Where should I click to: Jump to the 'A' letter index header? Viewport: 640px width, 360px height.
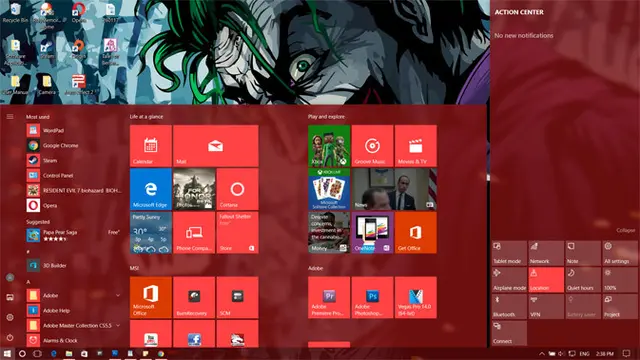(x=28, y=282)
